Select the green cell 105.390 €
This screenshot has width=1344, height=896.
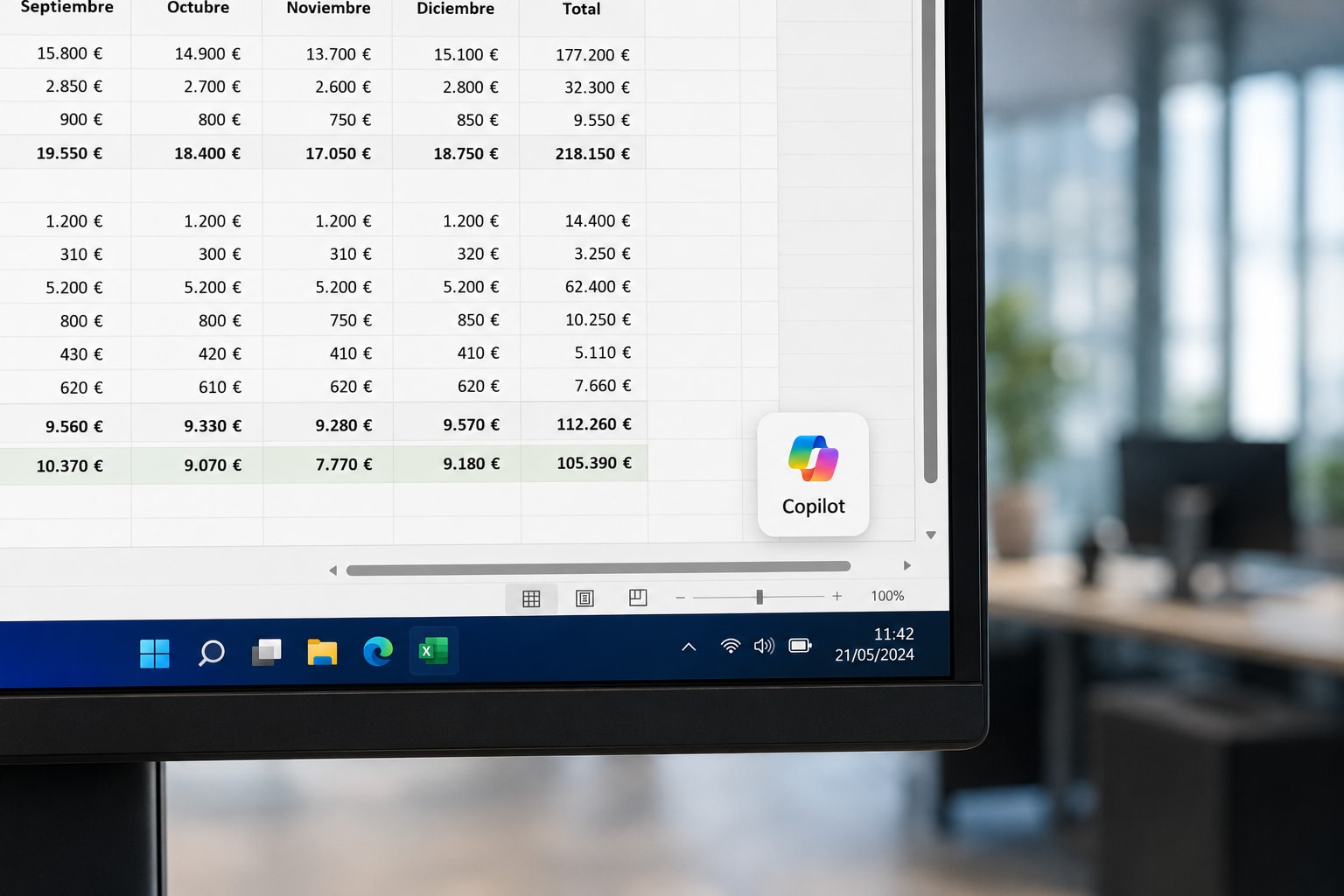pyautogui.click(x=584, y=463)
